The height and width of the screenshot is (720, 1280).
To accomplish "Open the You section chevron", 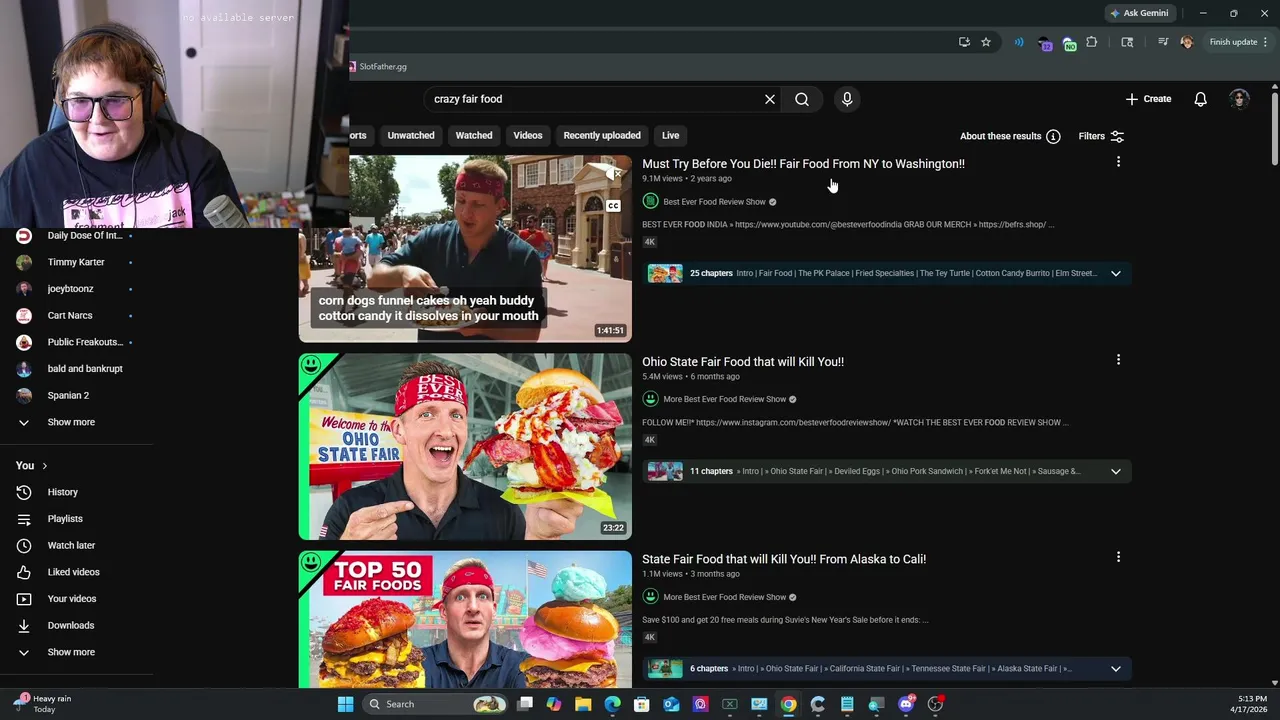I will (44, 466).
